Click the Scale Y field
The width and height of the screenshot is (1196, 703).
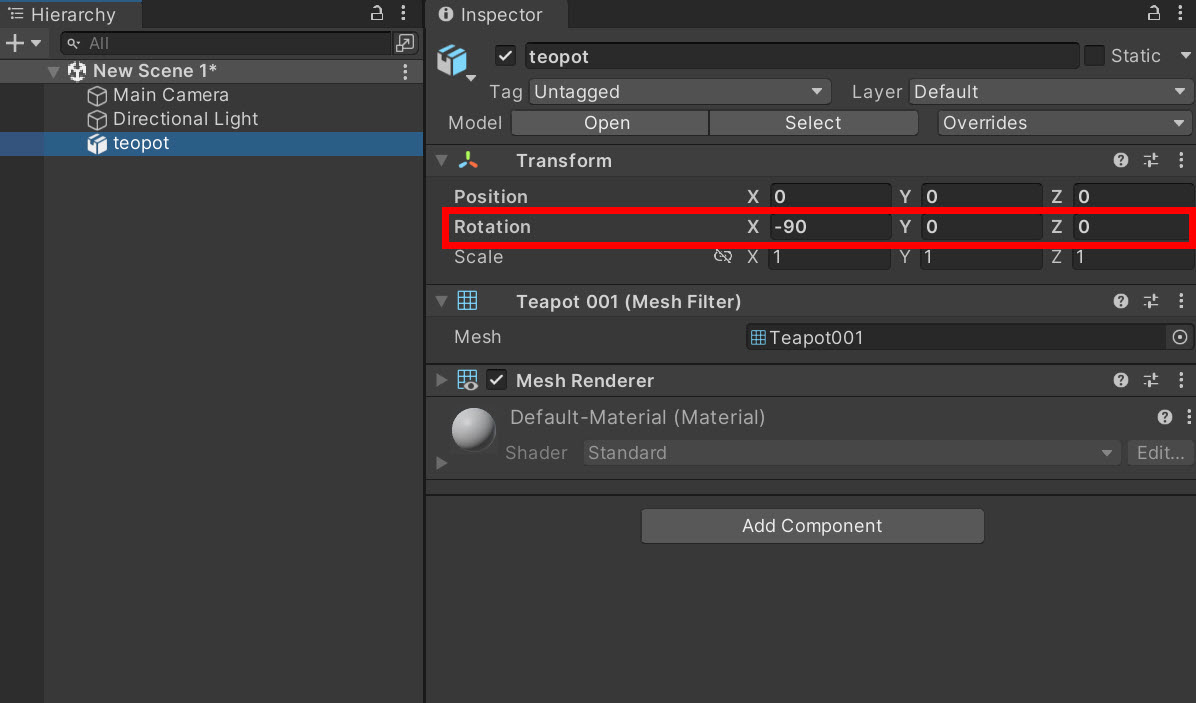click(981, 257)
